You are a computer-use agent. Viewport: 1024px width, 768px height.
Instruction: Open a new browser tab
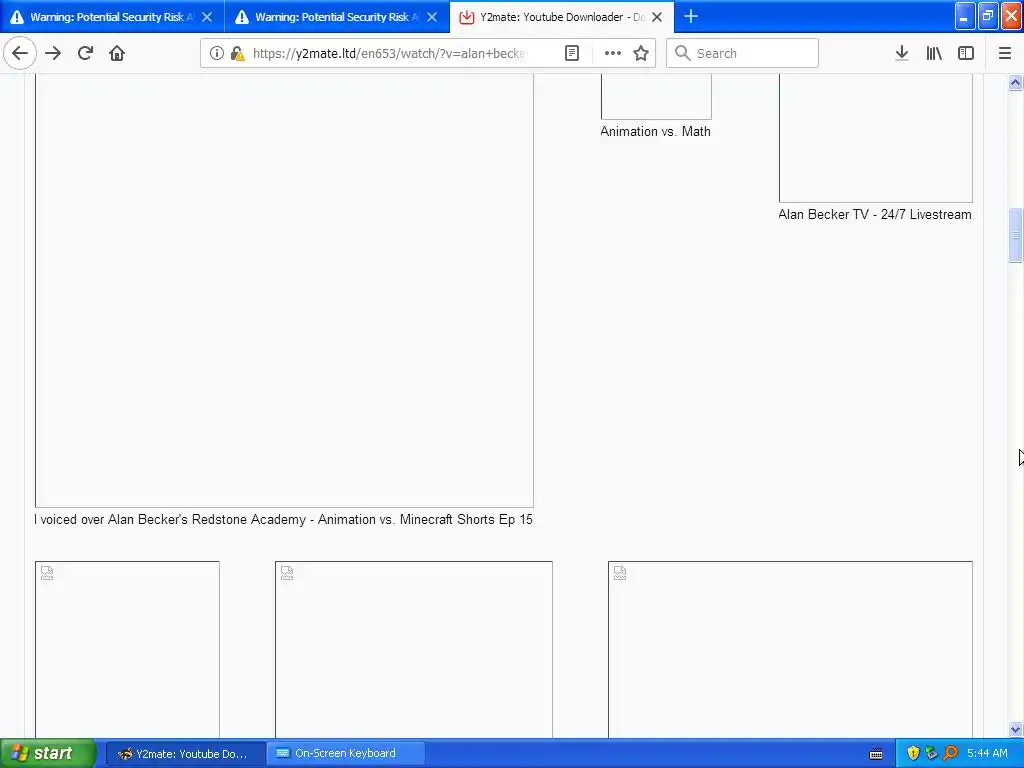coord(691,16)
